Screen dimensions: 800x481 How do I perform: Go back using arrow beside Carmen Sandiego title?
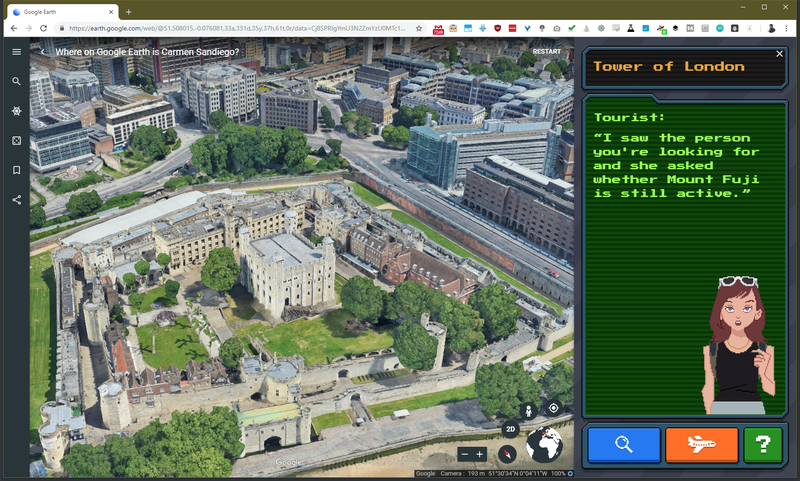(x=42, y=52)
